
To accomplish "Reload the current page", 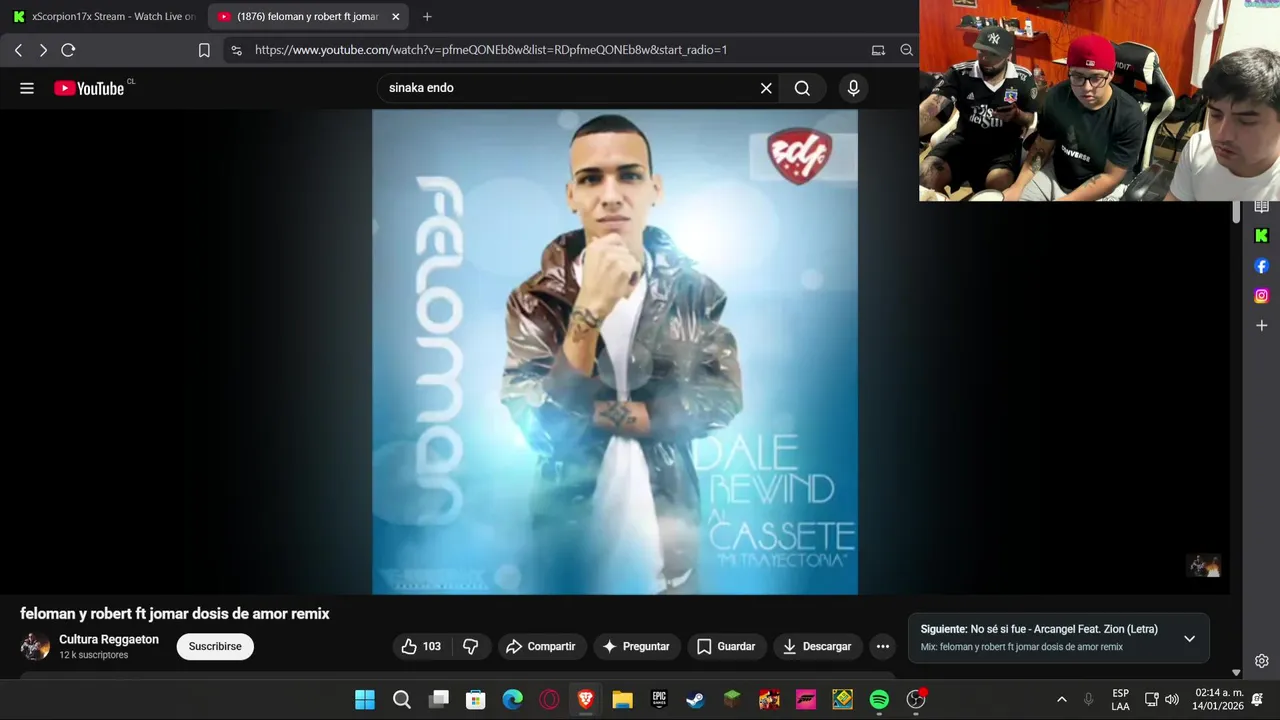I will point(68,50).
